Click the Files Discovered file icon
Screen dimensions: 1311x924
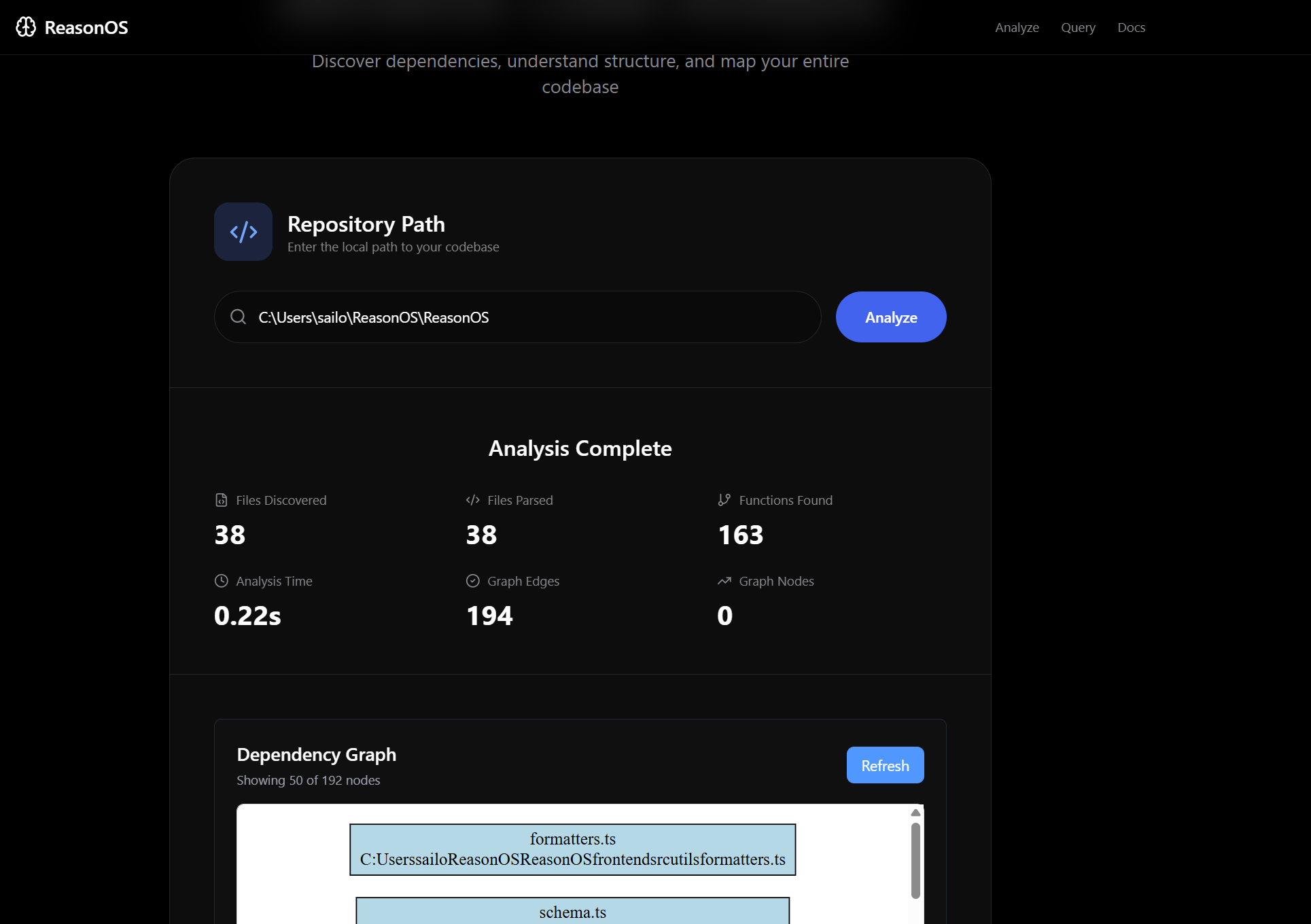coord(222,500)
